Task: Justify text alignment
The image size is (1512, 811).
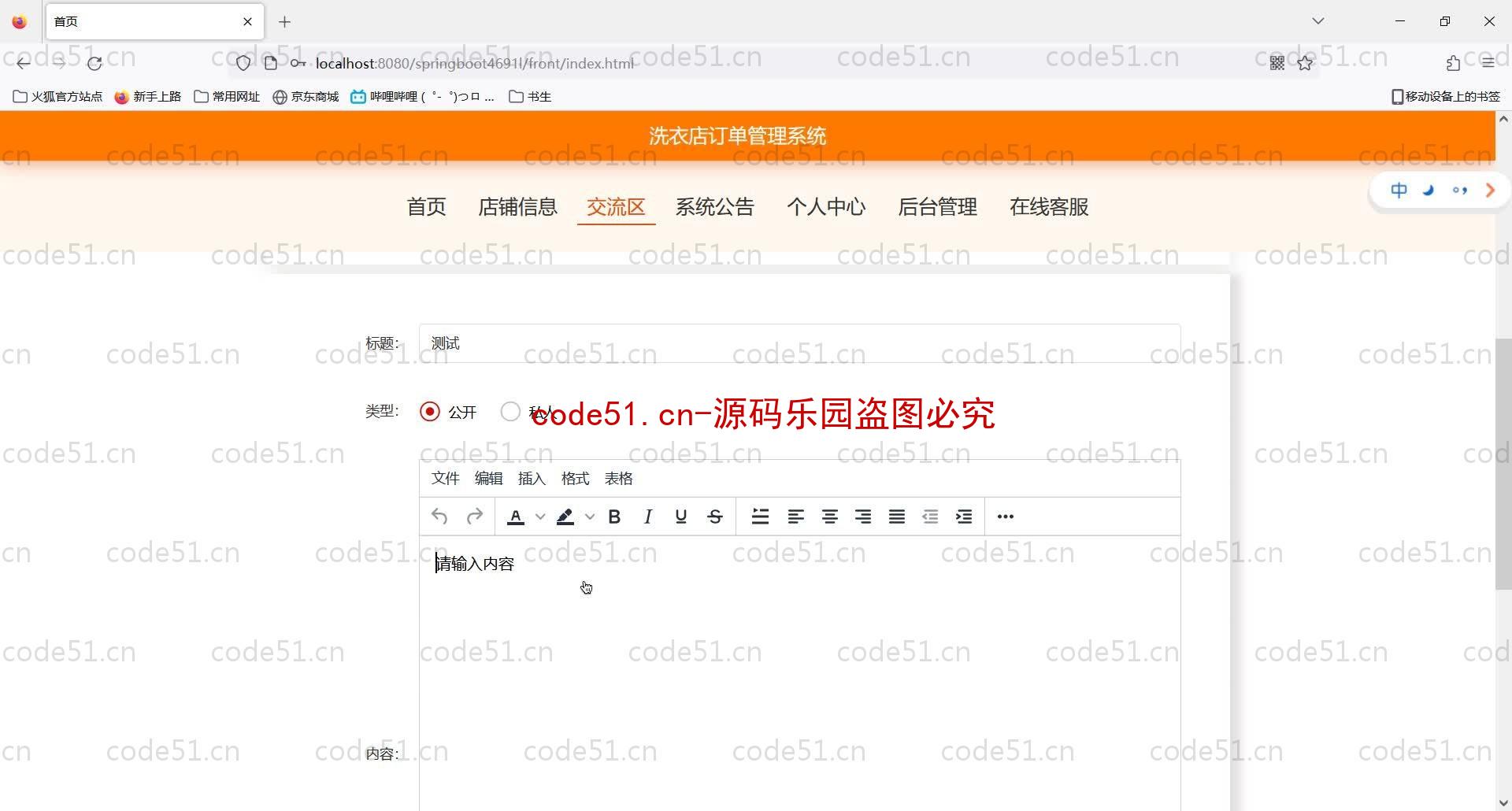Action: pyautogui.click(x=897, y=517)
